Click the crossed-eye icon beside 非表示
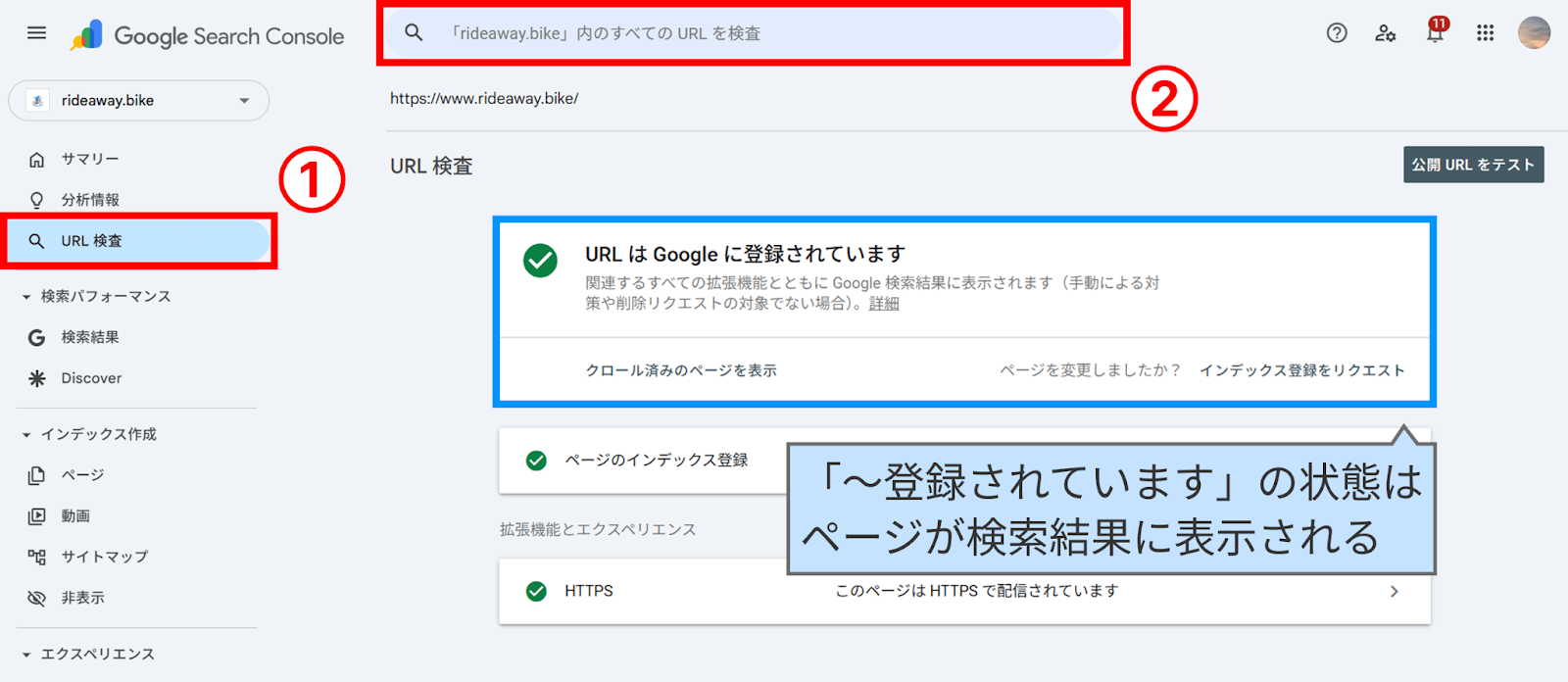The image size is (1568, 682). point(36,598)
